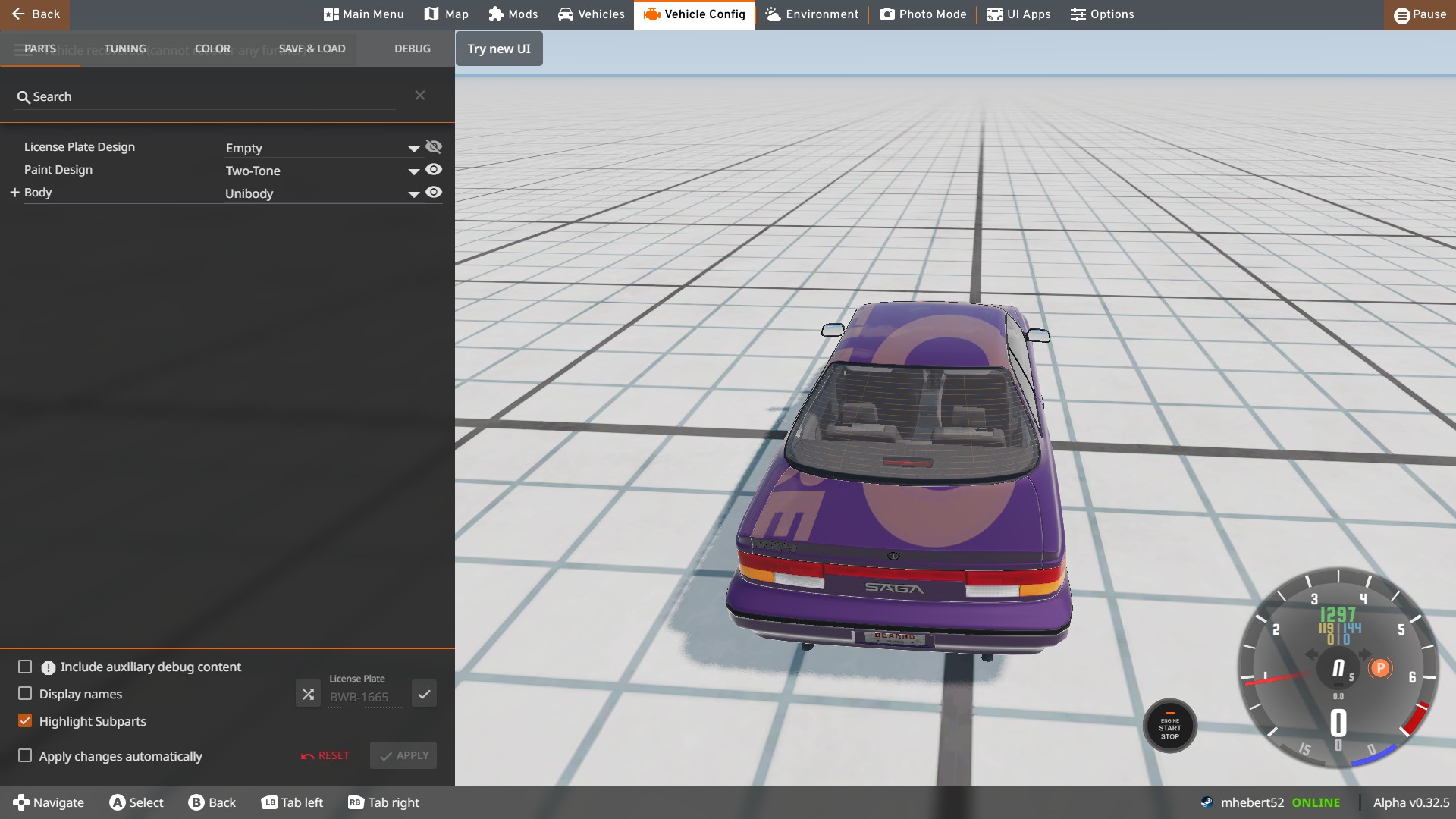Click the search magnifier icon

pos(24,97)
